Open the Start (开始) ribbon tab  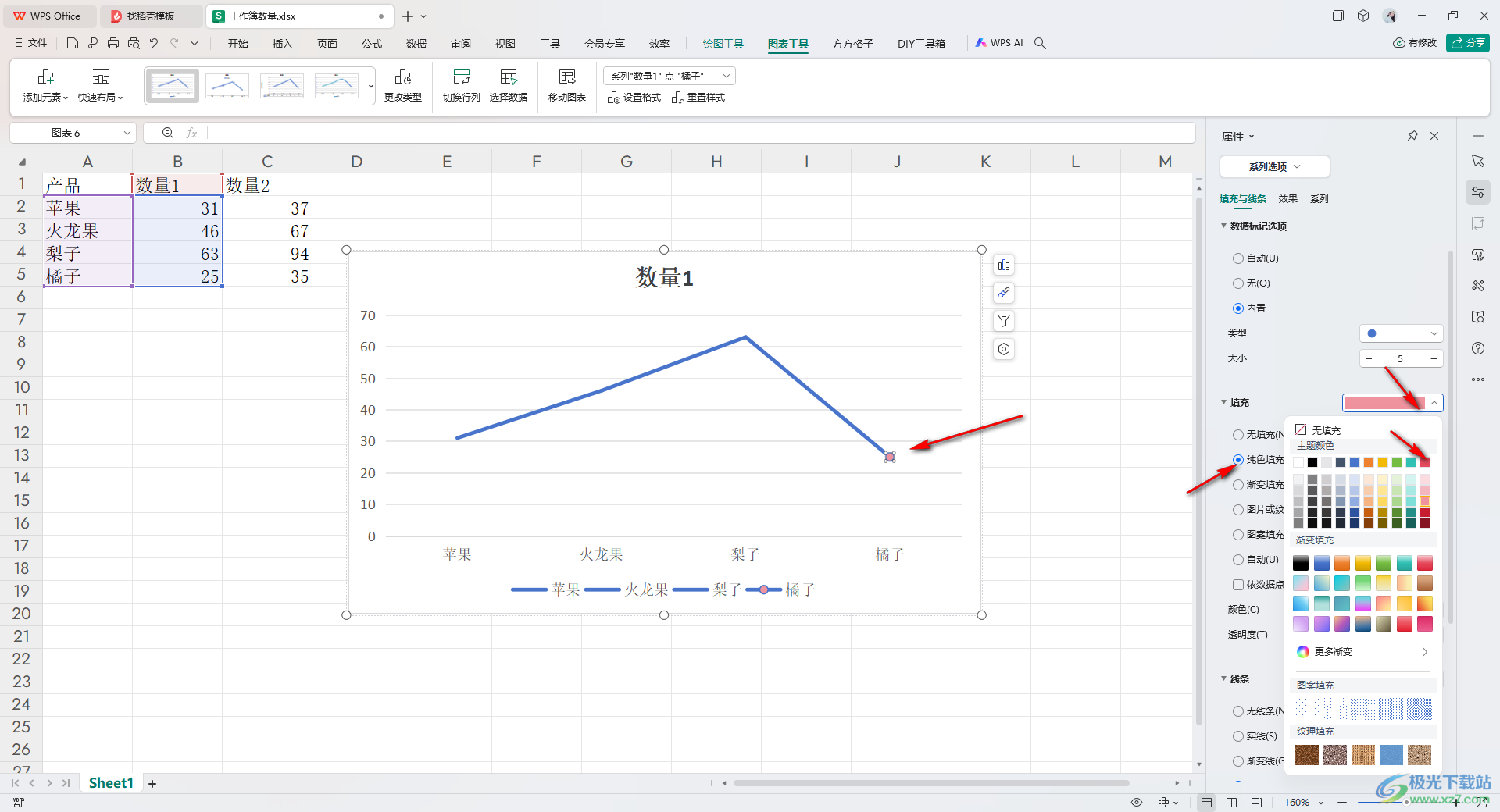click(238, 44)
